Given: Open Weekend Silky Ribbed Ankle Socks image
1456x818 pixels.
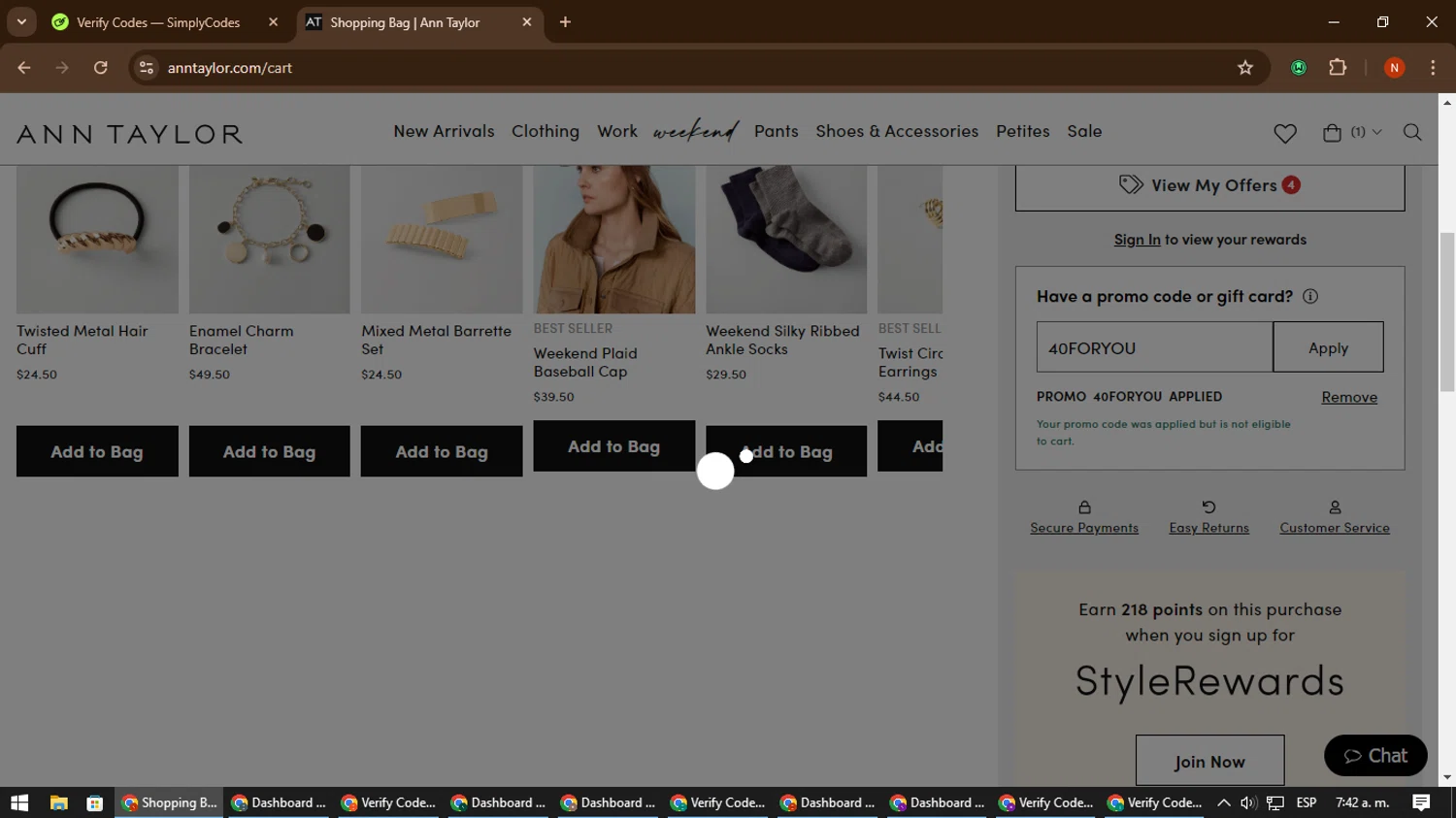Looking at the screenshot, I should coord(786,239).
